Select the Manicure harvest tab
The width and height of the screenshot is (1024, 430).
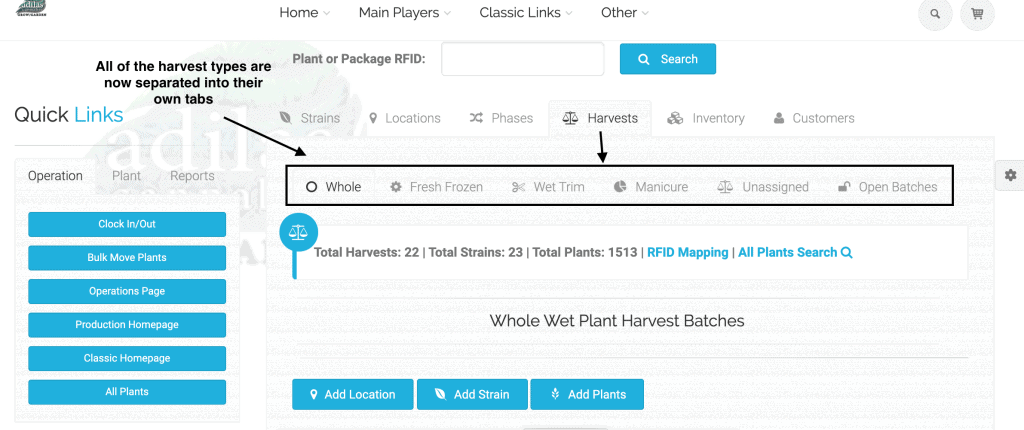pyautogui.click(x=651, y=187)
